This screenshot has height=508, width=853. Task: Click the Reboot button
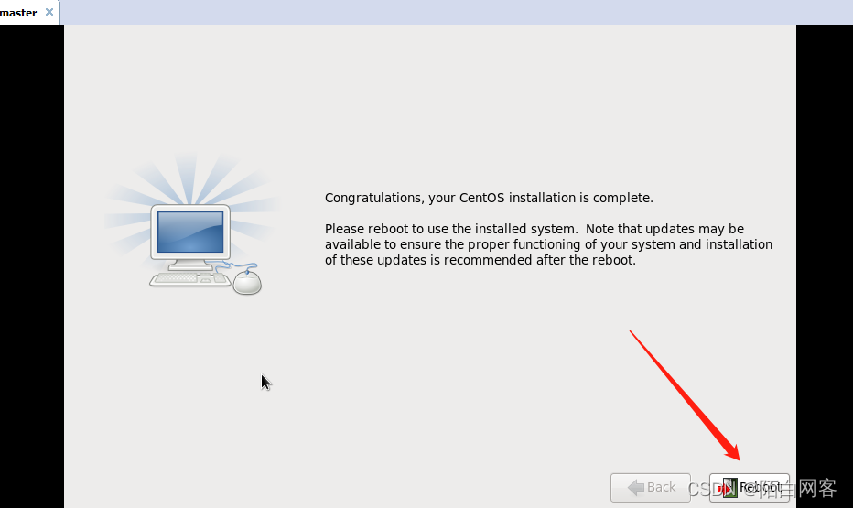[749, 488]
